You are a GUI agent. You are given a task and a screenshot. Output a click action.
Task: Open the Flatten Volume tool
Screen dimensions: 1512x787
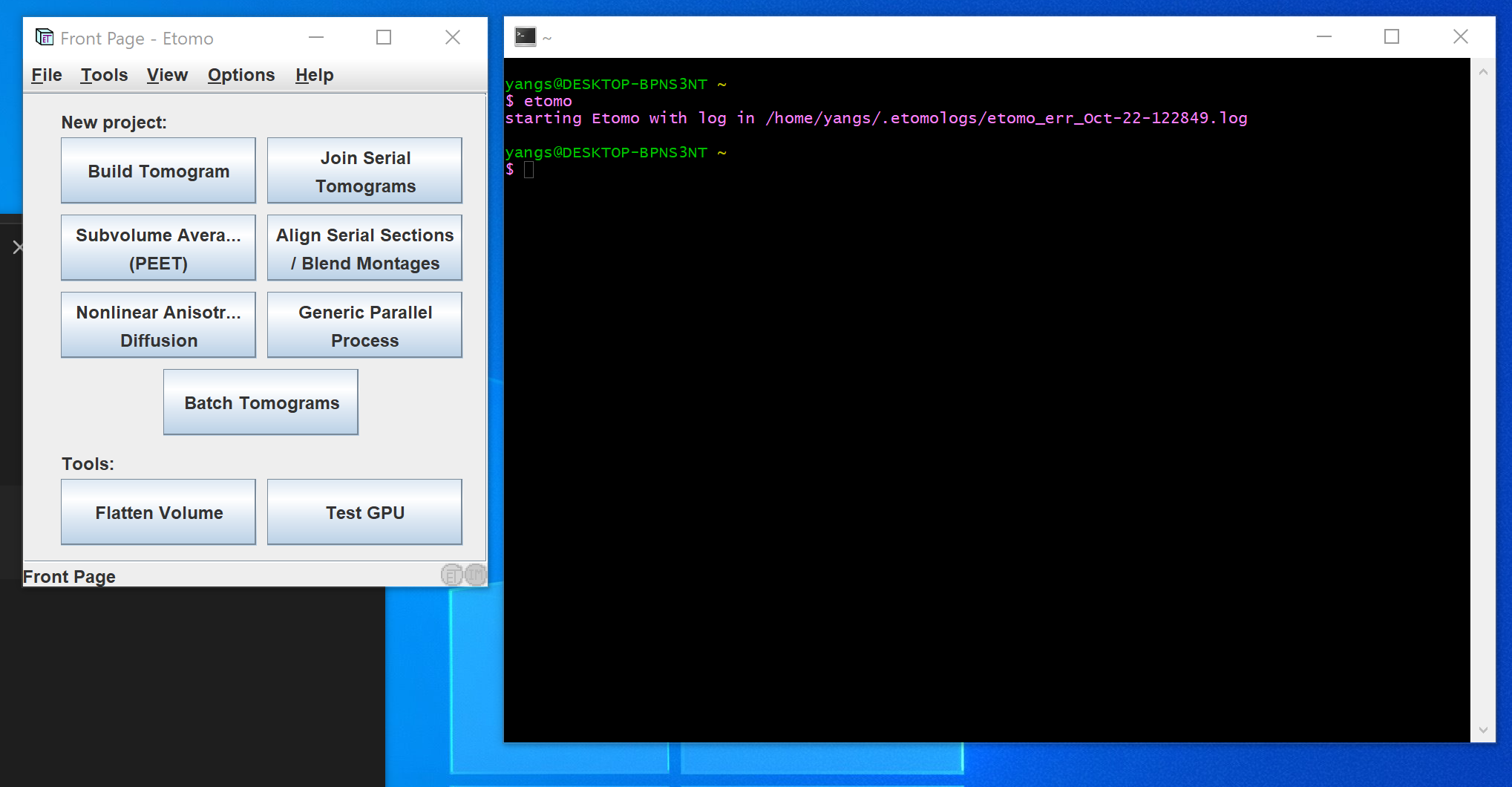point(158,512)
